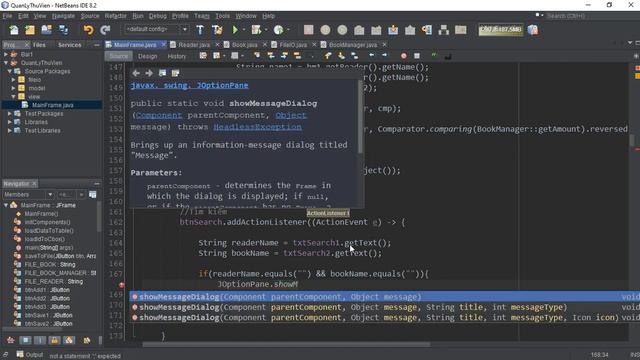Image resolution: width=640 pixels, height=360 pixels.
Task: Click the editor toolbar right arrow (shift line right)
Action: (x=384, y=56)
